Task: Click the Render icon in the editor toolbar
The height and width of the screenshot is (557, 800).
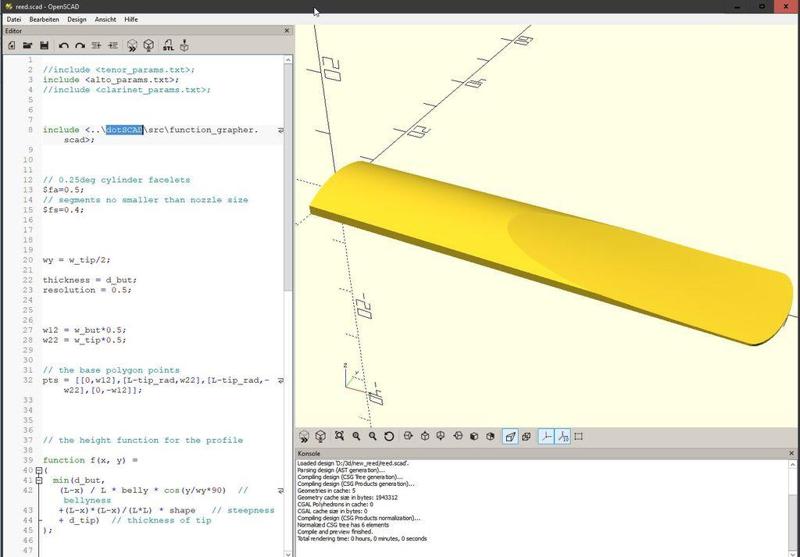Action: [148, 46]
